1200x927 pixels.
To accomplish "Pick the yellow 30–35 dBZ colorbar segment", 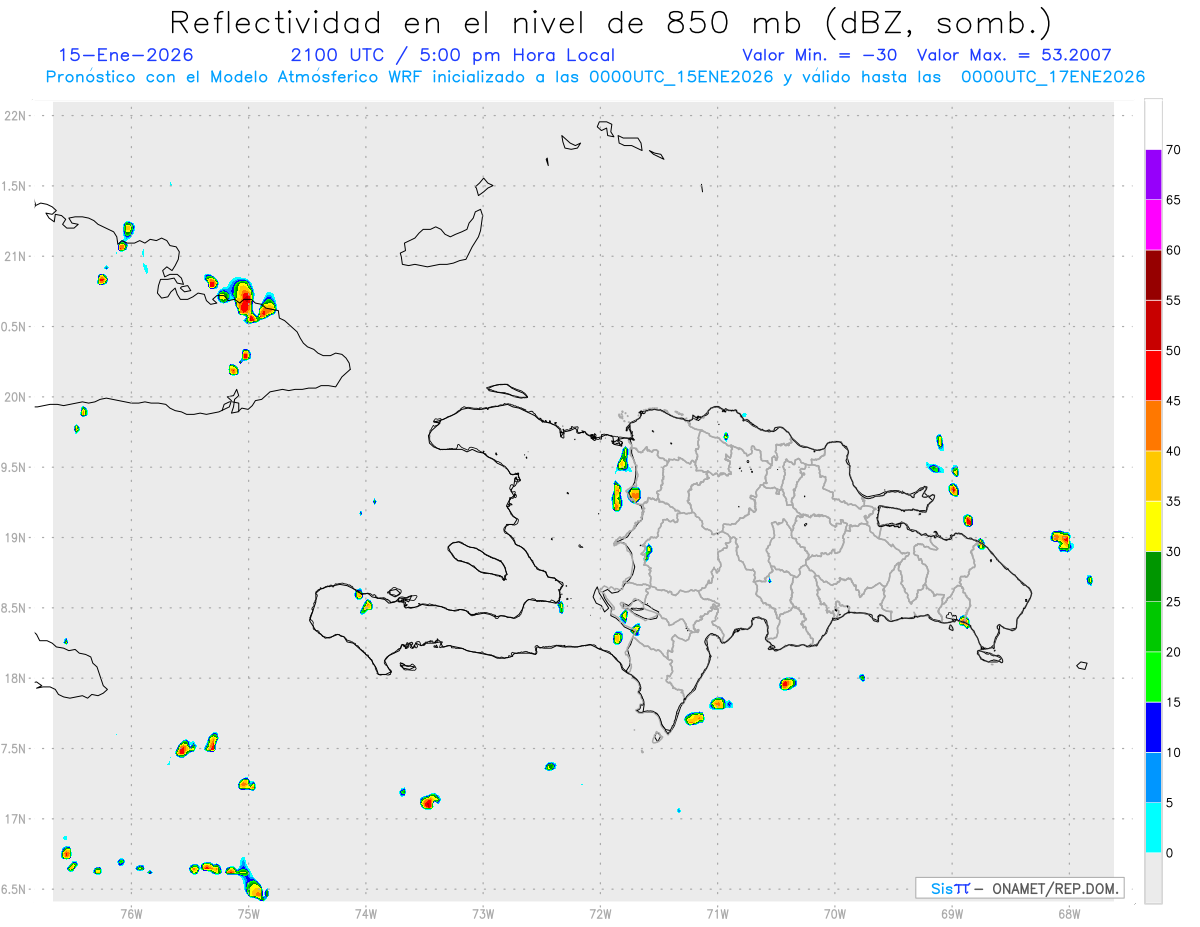I will (x=1153, y=526).
